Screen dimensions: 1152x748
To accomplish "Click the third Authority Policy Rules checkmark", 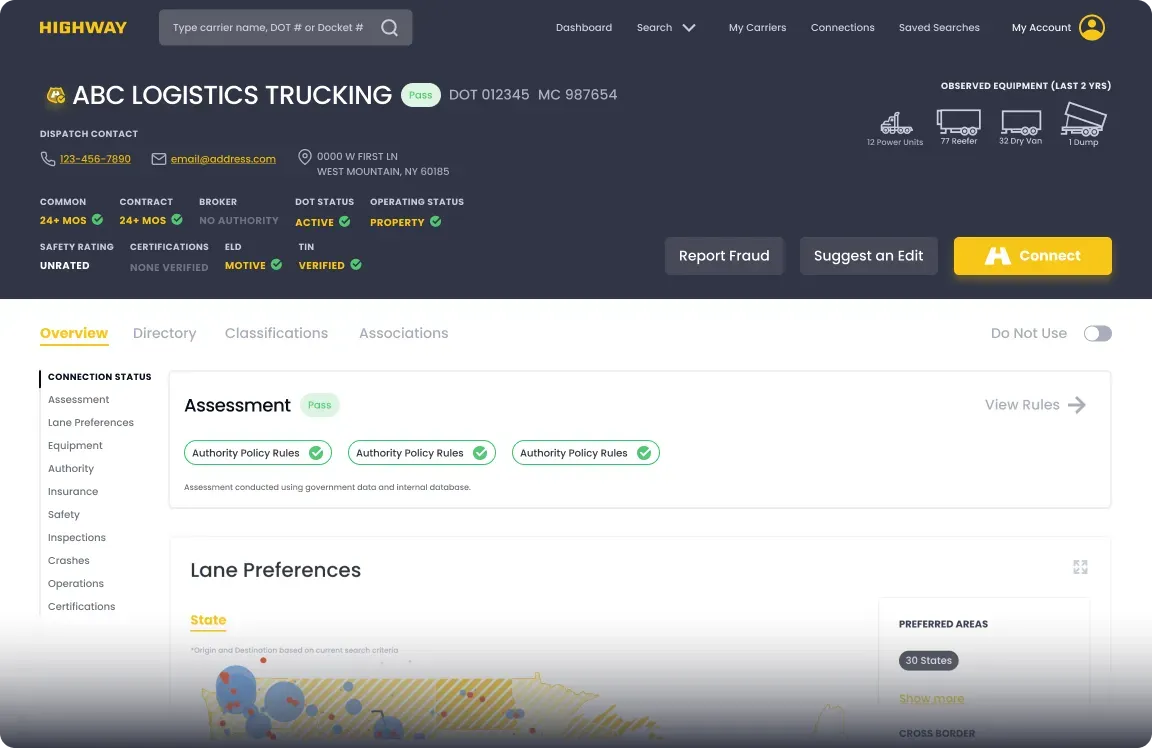I will point(644,453).
